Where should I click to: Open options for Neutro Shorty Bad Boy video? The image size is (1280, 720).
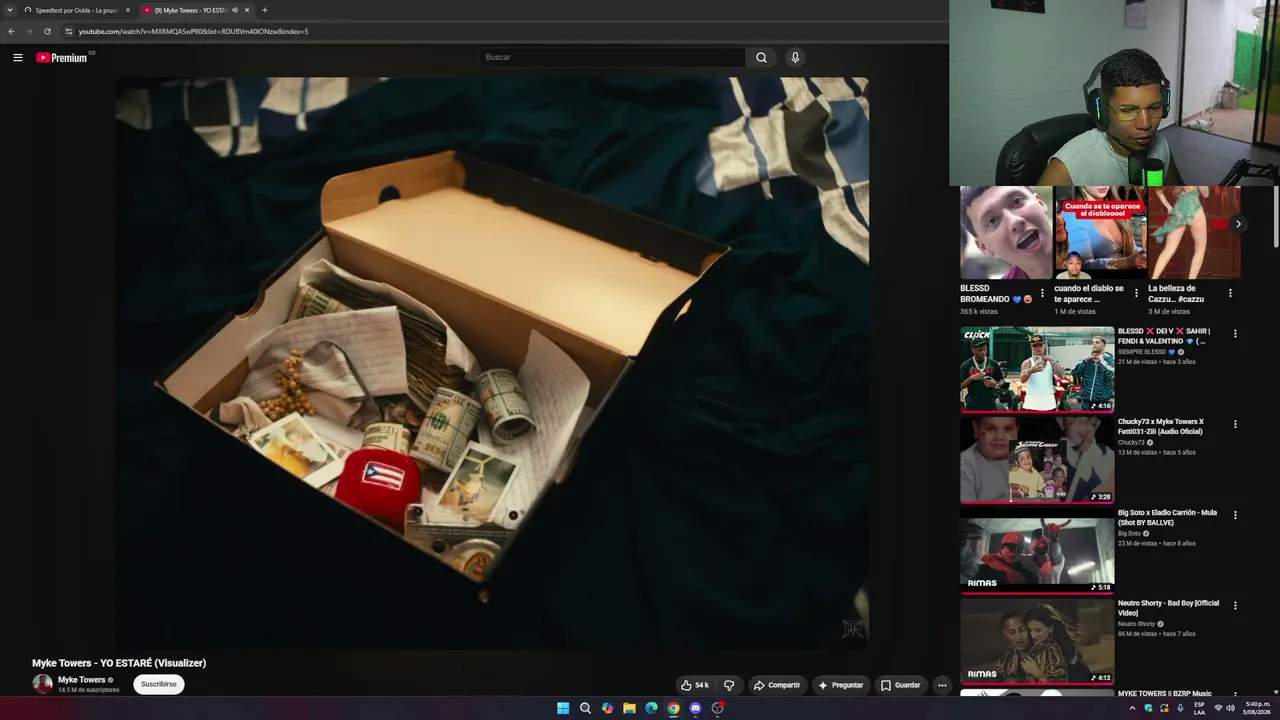point(1235,606)
